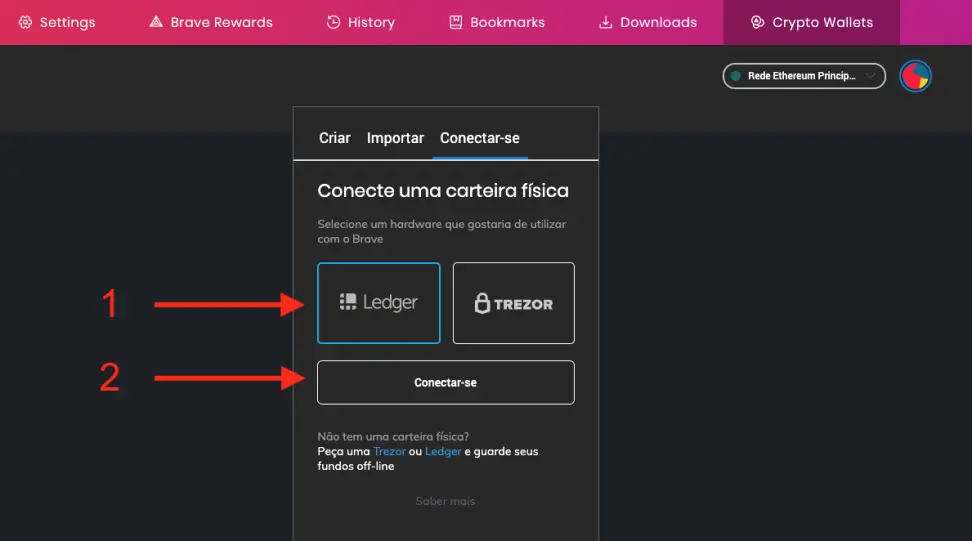Image resolution: width=972 pixels, height=541 pixels.
Task: Open Settings text label in top bar
Action: pos(68,22)
